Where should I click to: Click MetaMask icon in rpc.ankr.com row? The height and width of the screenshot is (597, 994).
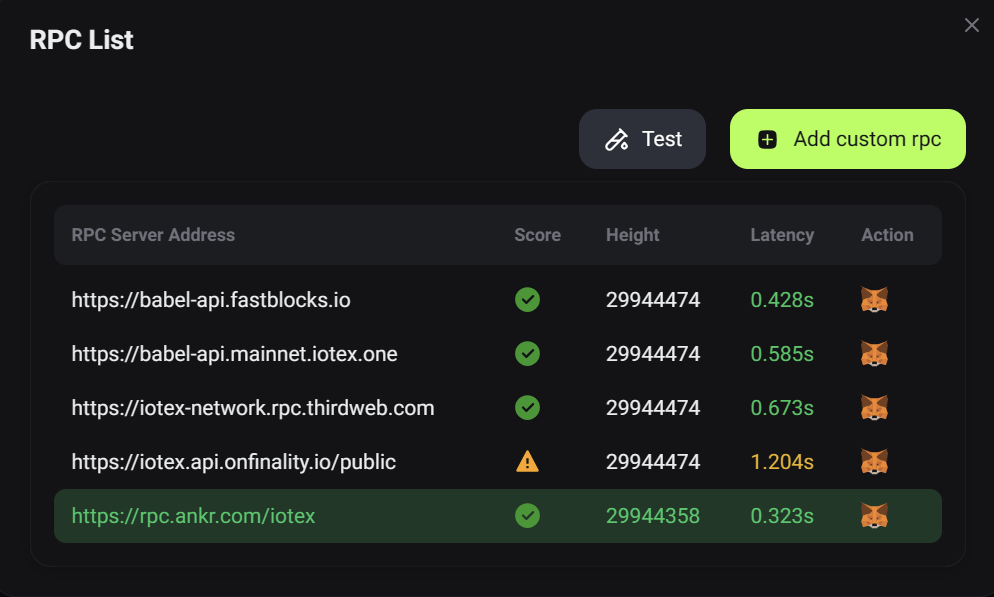[874, 516]
